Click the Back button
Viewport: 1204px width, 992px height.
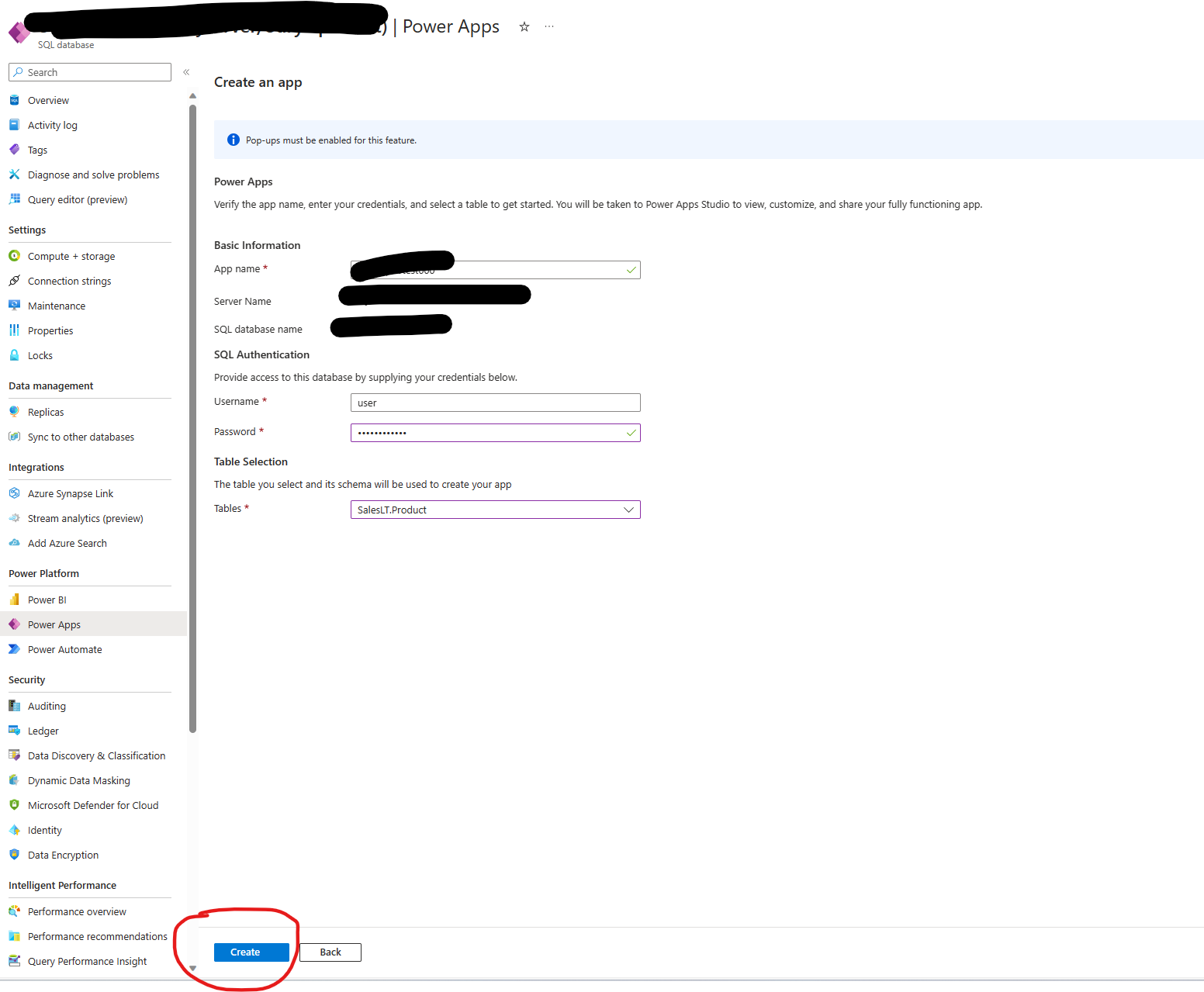click(330, 952)
